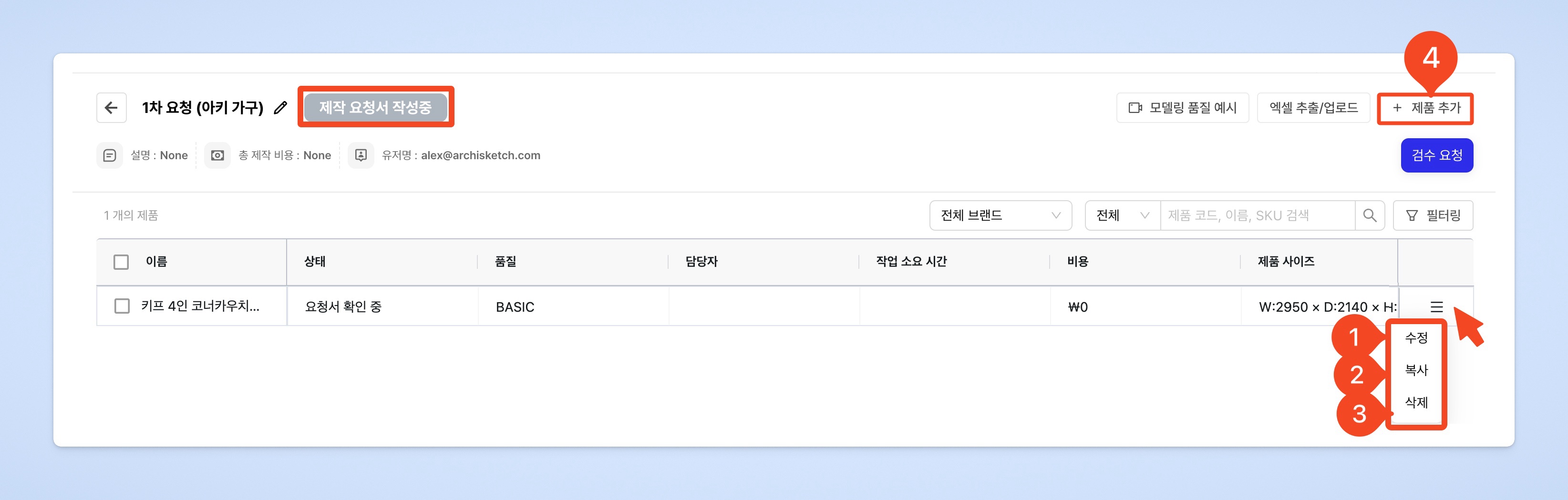Choose 복사 in the row menu

1416,370
